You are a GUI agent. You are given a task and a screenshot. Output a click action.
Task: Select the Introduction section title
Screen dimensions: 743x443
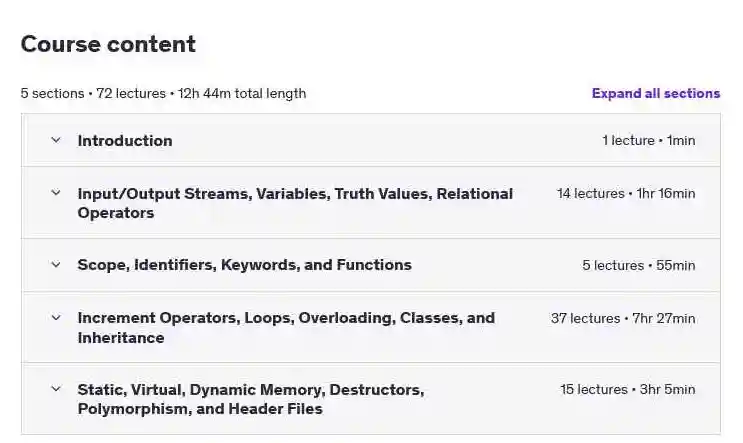[125, 141]
